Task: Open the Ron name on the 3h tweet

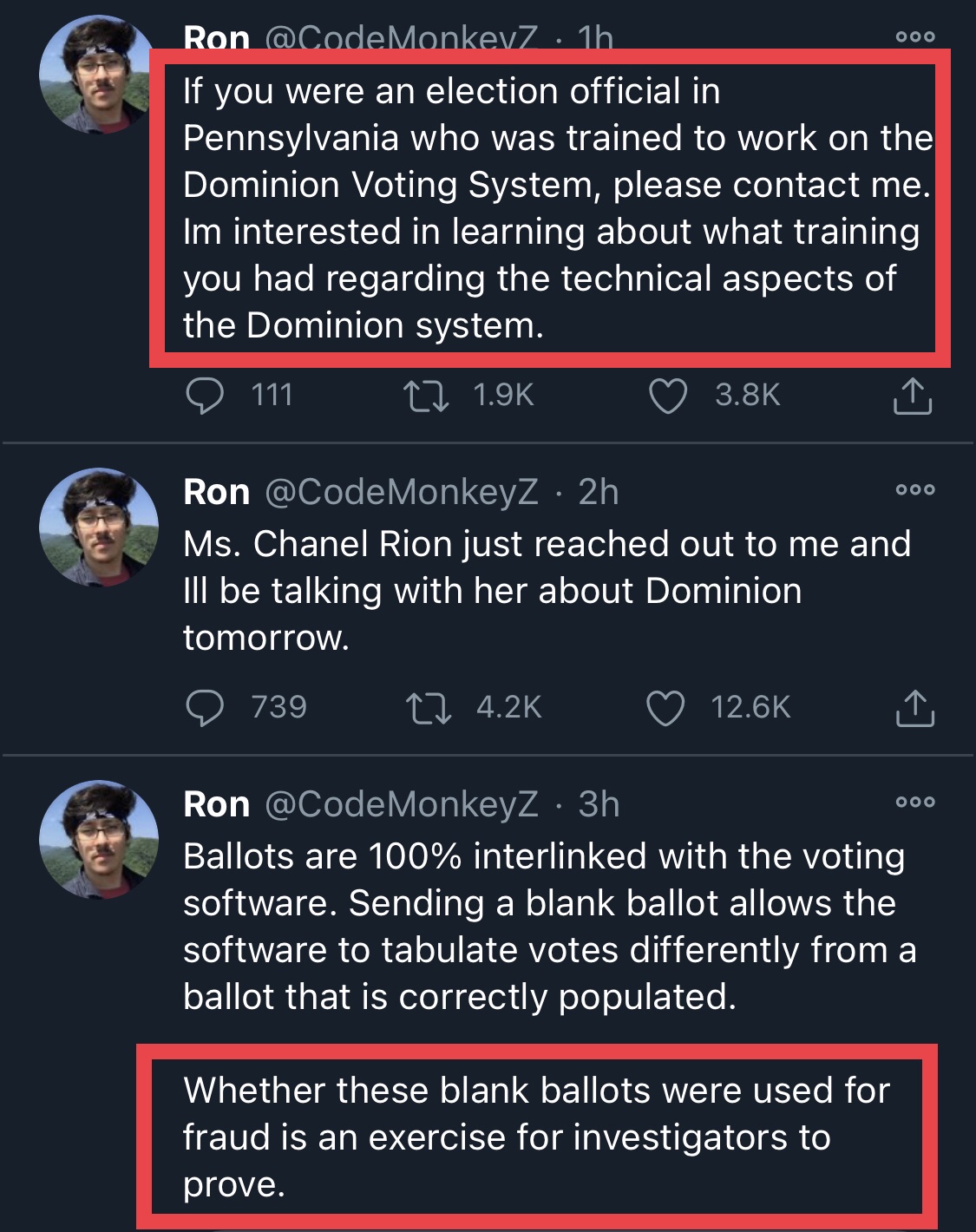Action: click(217, 804)
